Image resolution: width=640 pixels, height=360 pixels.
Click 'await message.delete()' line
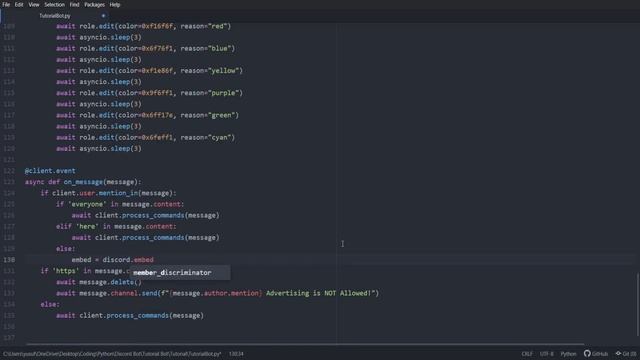click(x=99, y=282)
